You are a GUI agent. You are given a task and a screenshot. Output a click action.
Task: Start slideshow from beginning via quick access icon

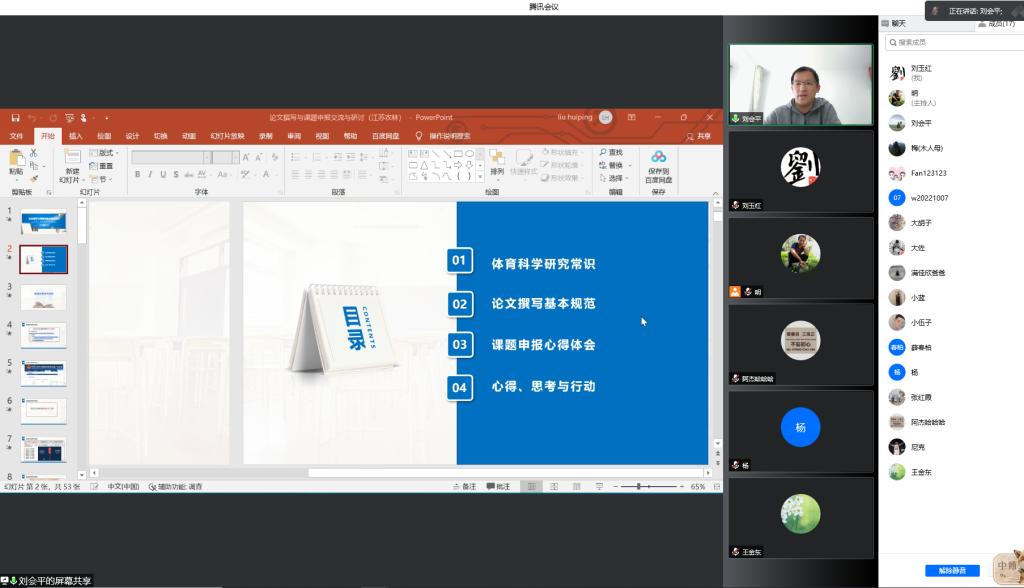[69, 118]
